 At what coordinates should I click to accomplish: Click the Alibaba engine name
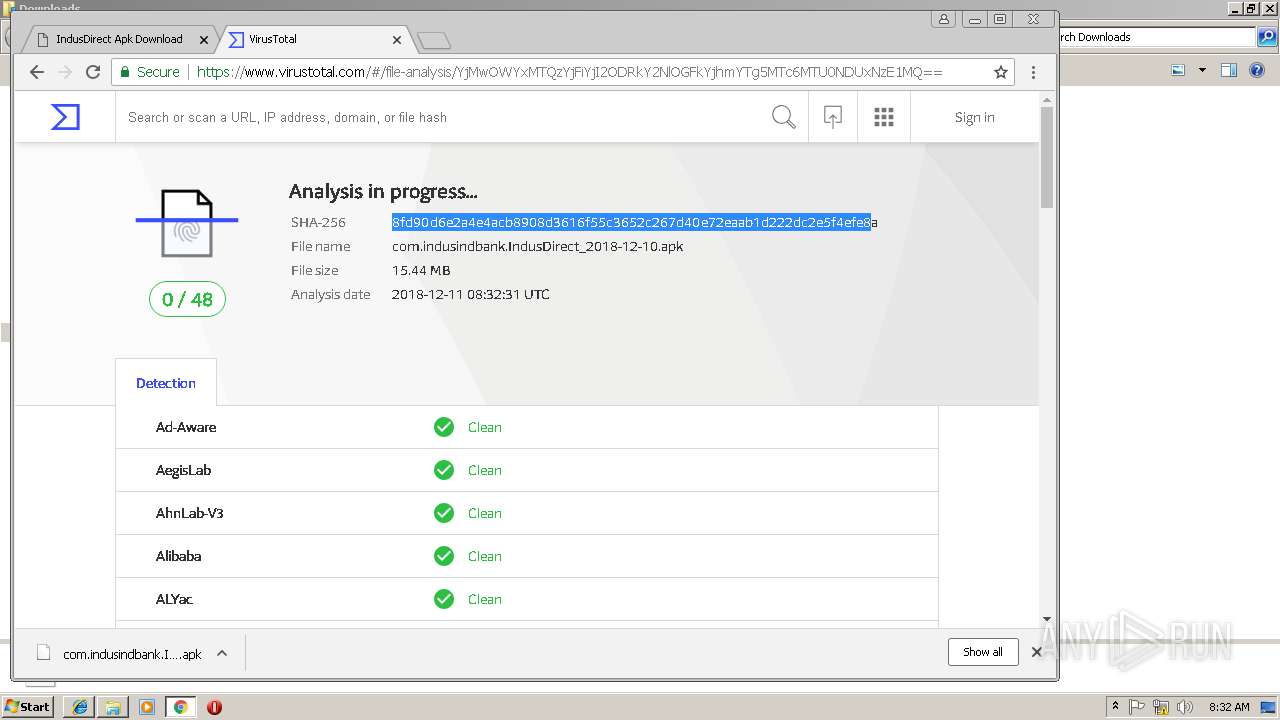tap(178, 556)
